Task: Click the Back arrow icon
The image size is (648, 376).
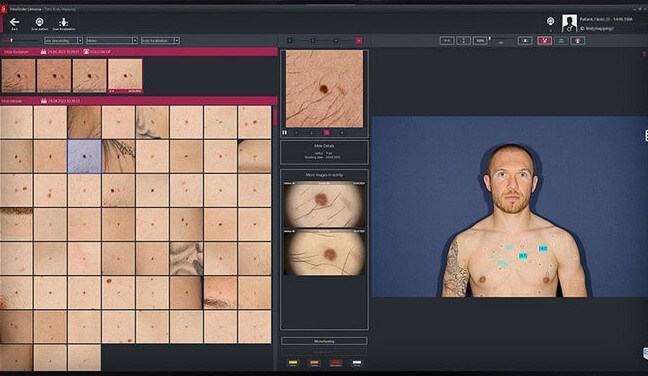Action: [14, 22]
